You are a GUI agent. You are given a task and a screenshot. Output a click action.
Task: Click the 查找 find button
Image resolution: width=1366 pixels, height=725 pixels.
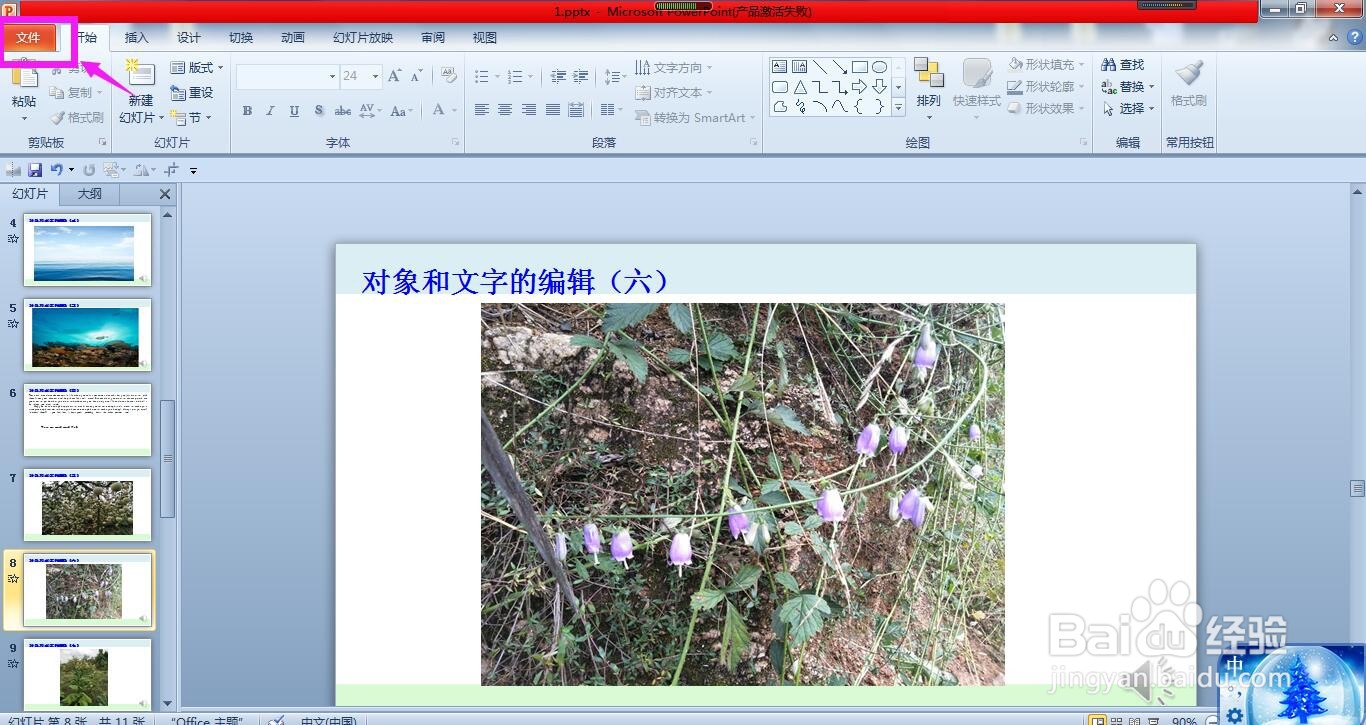(x=1123, y=65)
